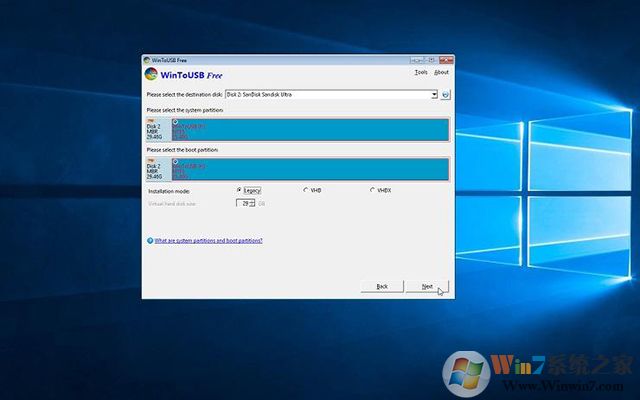Select the blue system partition bar
Image resolution: width=640 pixels, height=400 pixels.
(310, 130)
